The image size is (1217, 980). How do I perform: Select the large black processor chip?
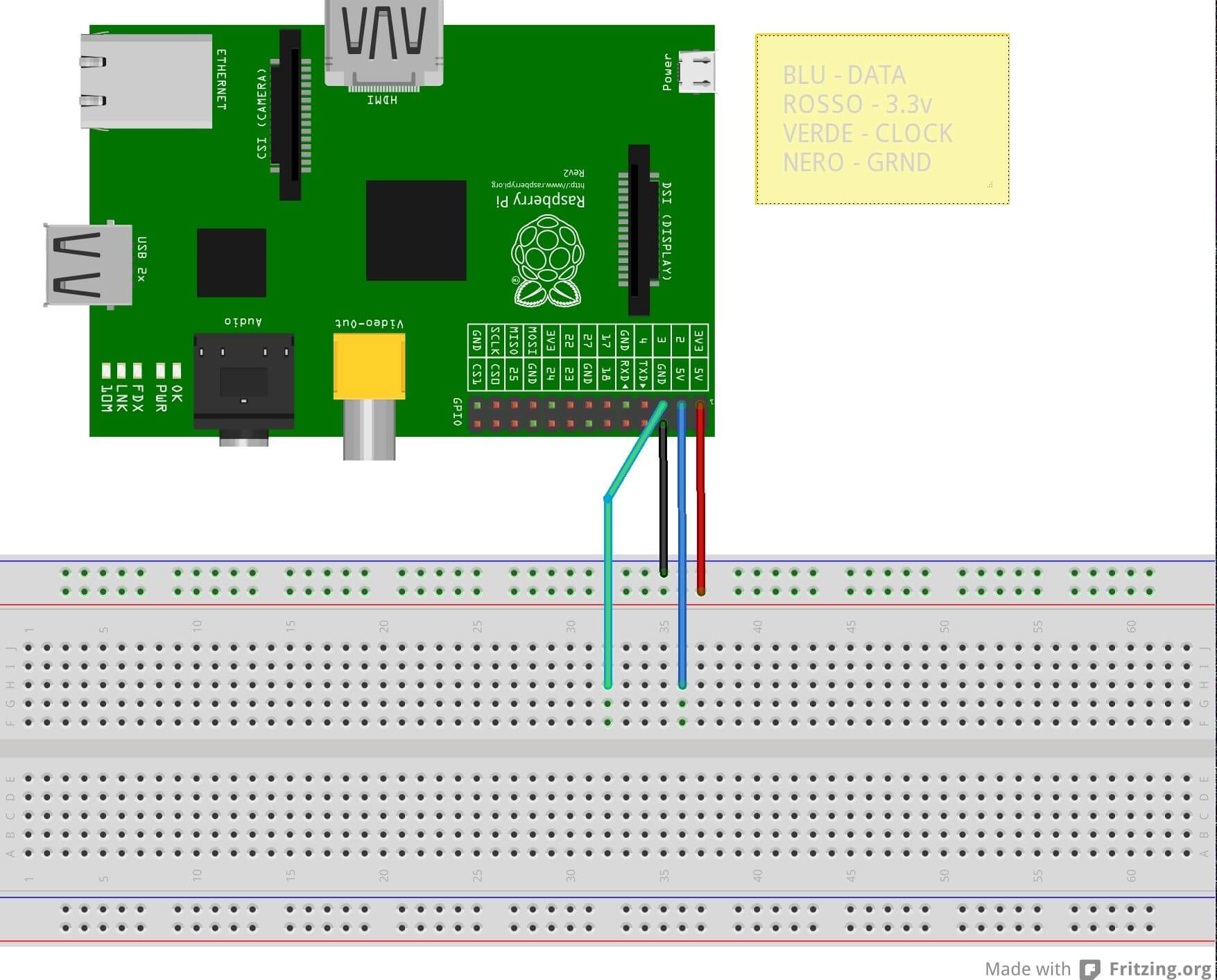[416, 230]
